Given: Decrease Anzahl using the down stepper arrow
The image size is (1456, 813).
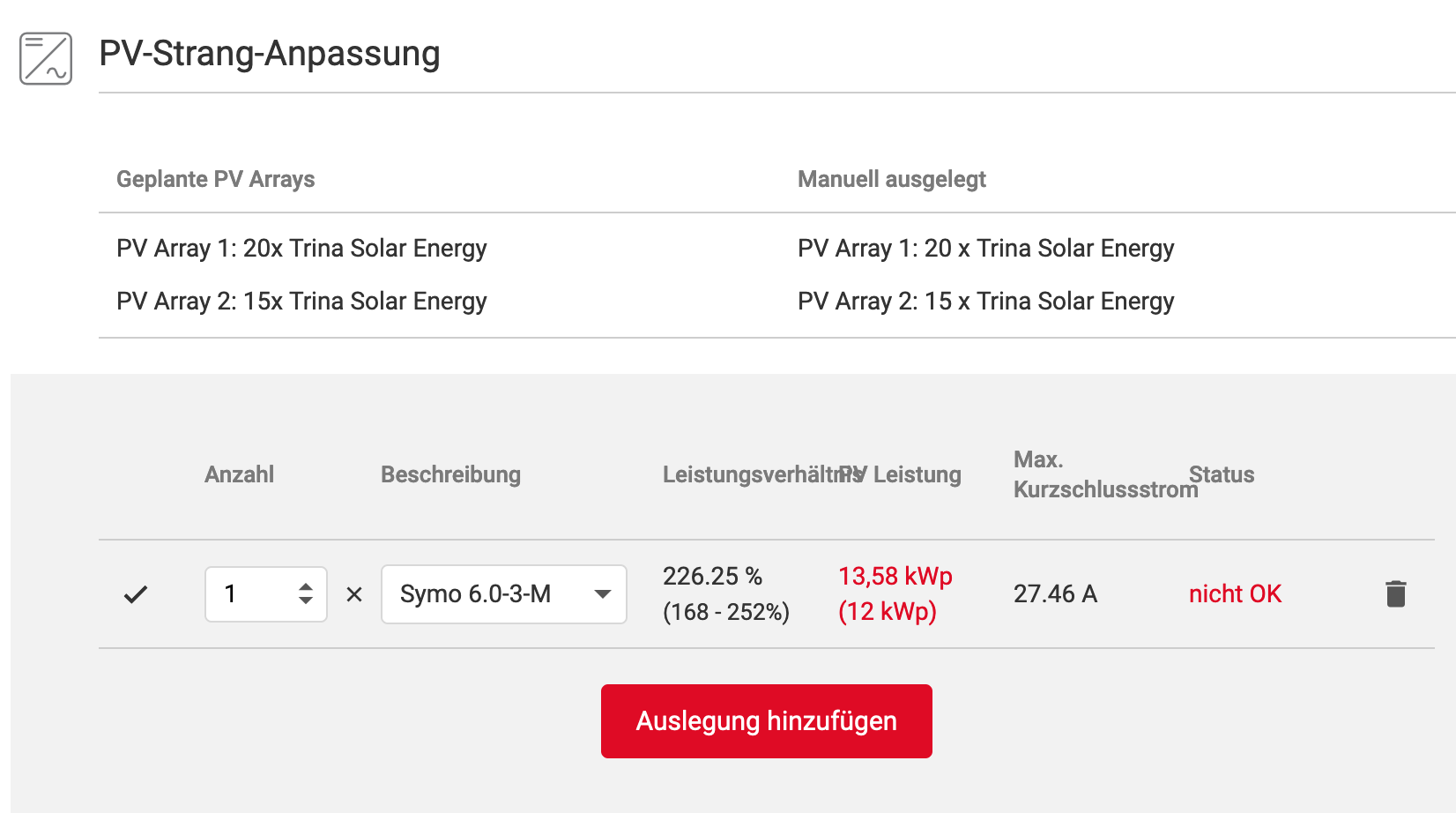Looking at the screenshot, I should tap(306, 601).
